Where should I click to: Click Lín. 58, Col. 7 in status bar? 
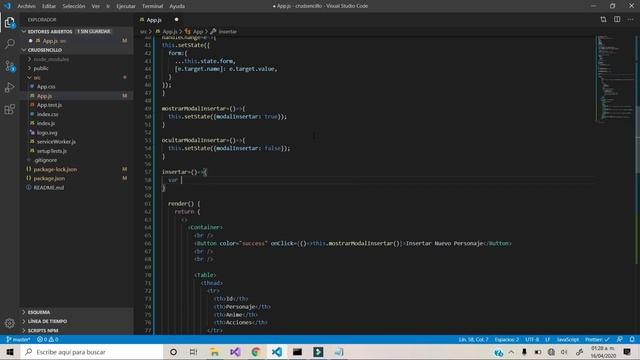pos(473,339)
